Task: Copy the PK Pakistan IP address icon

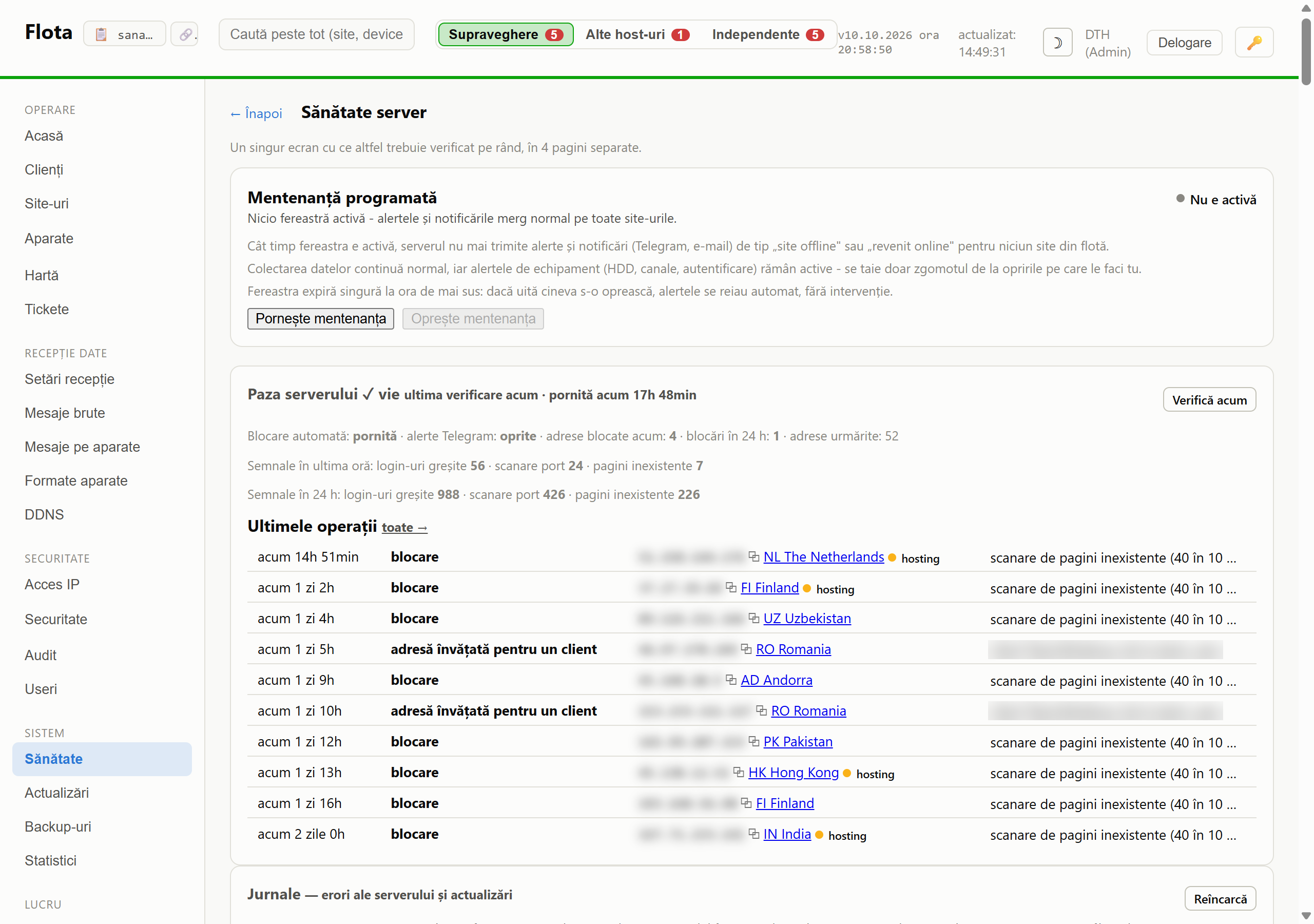Action: click(753, 741)
